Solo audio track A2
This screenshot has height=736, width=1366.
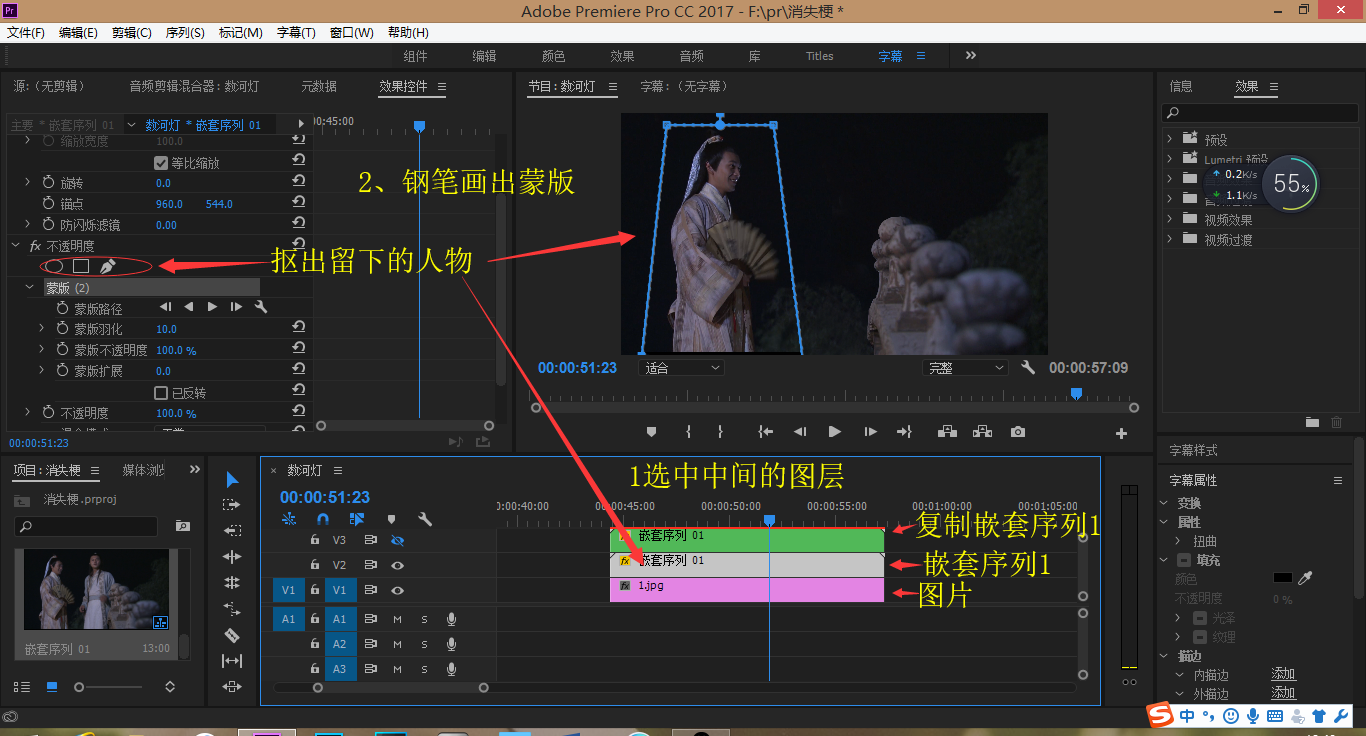click(424, 644)
